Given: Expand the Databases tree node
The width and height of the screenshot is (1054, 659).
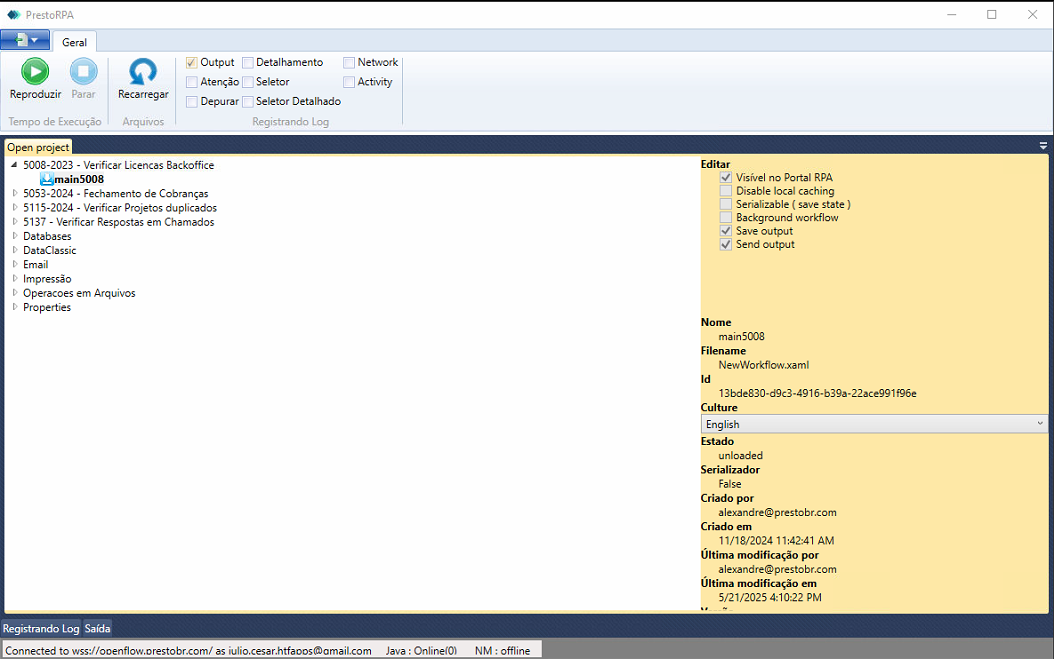Looking at the screenshot, I should (x=15, y=236).
